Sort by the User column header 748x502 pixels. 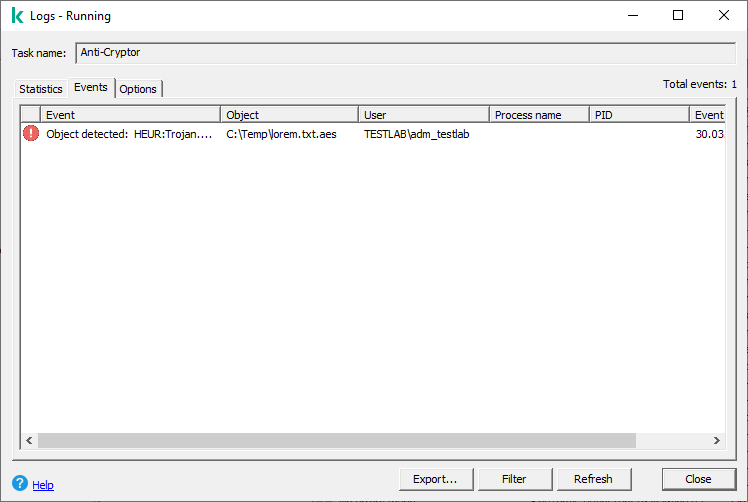coord(424,115)
